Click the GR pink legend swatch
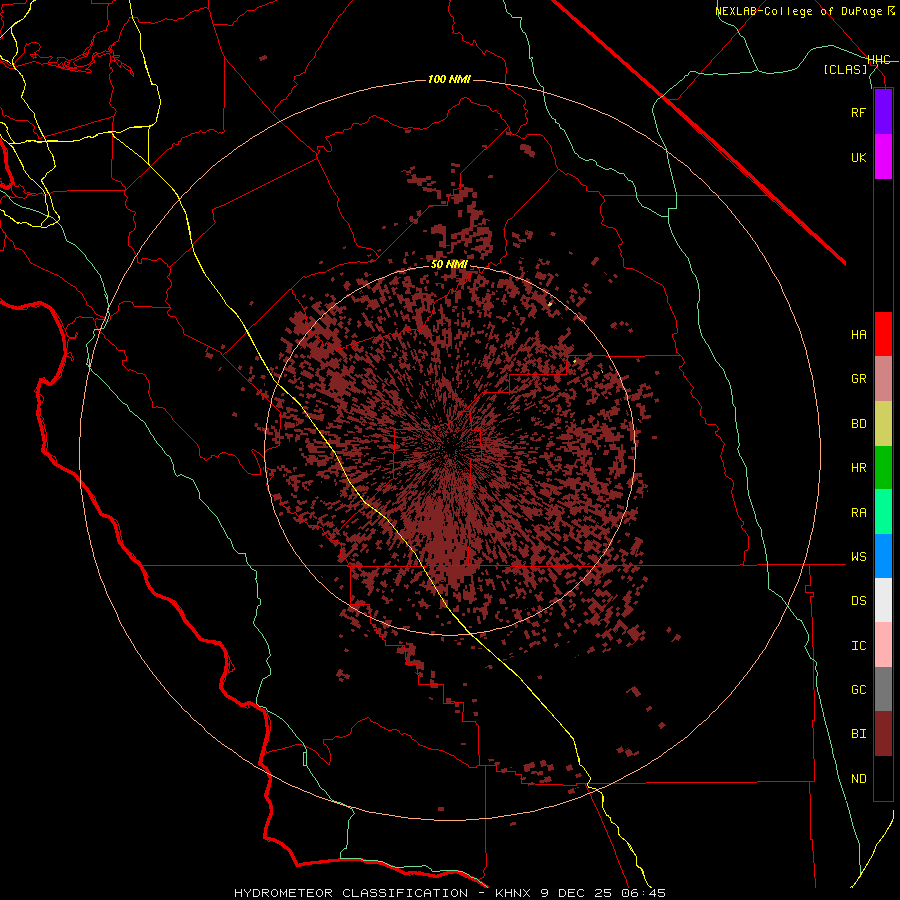This screenshot has height=900, width=900. pos(883,379)
